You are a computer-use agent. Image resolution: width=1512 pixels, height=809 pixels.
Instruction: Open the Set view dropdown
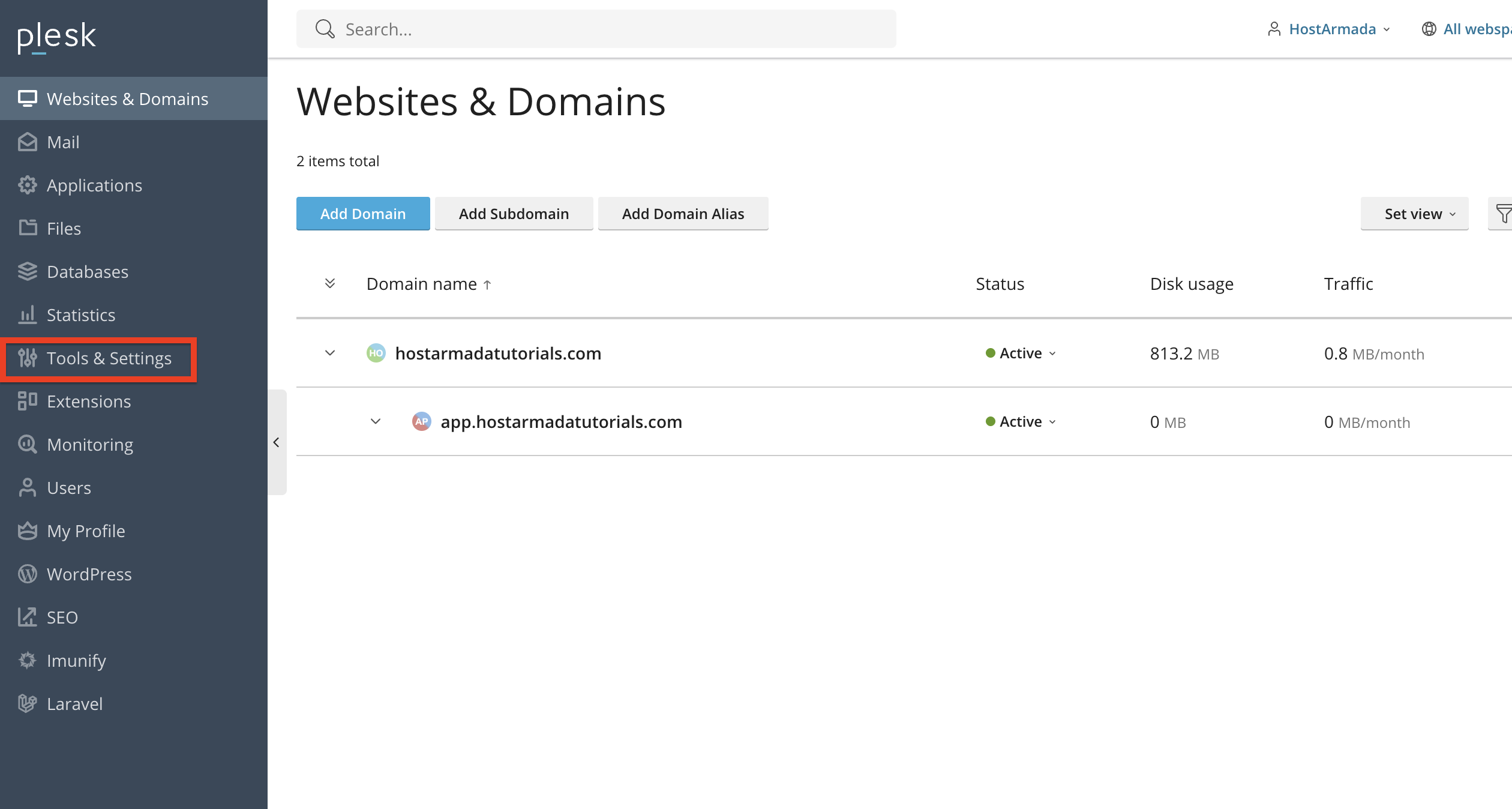[1415, 214]
